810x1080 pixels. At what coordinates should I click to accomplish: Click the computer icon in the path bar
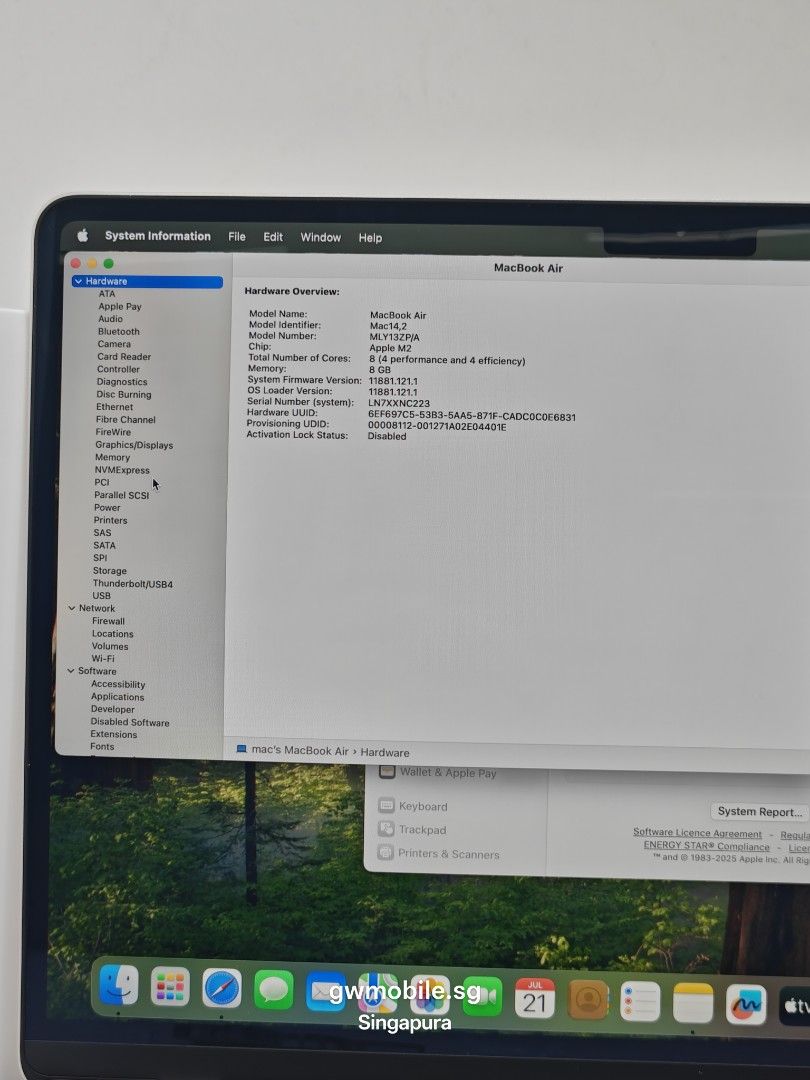point(241,749)
